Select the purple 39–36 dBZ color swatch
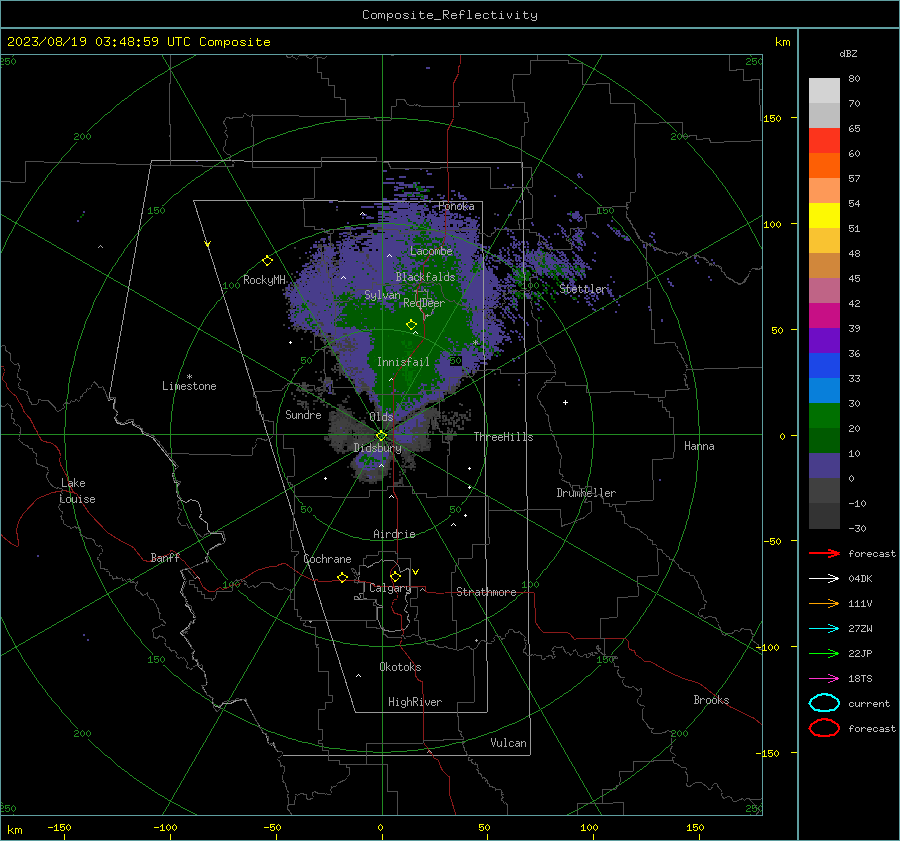900x841 pixels. click(824, 341)
